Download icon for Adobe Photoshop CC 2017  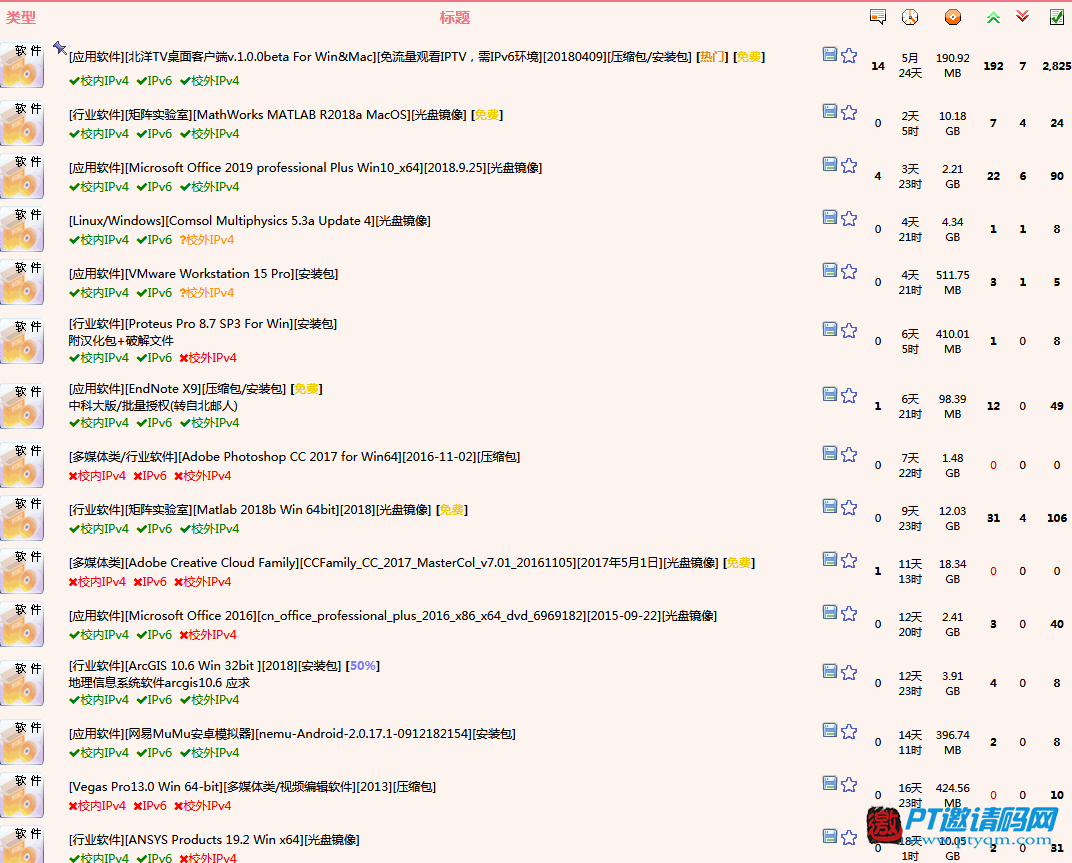[829, 453]
